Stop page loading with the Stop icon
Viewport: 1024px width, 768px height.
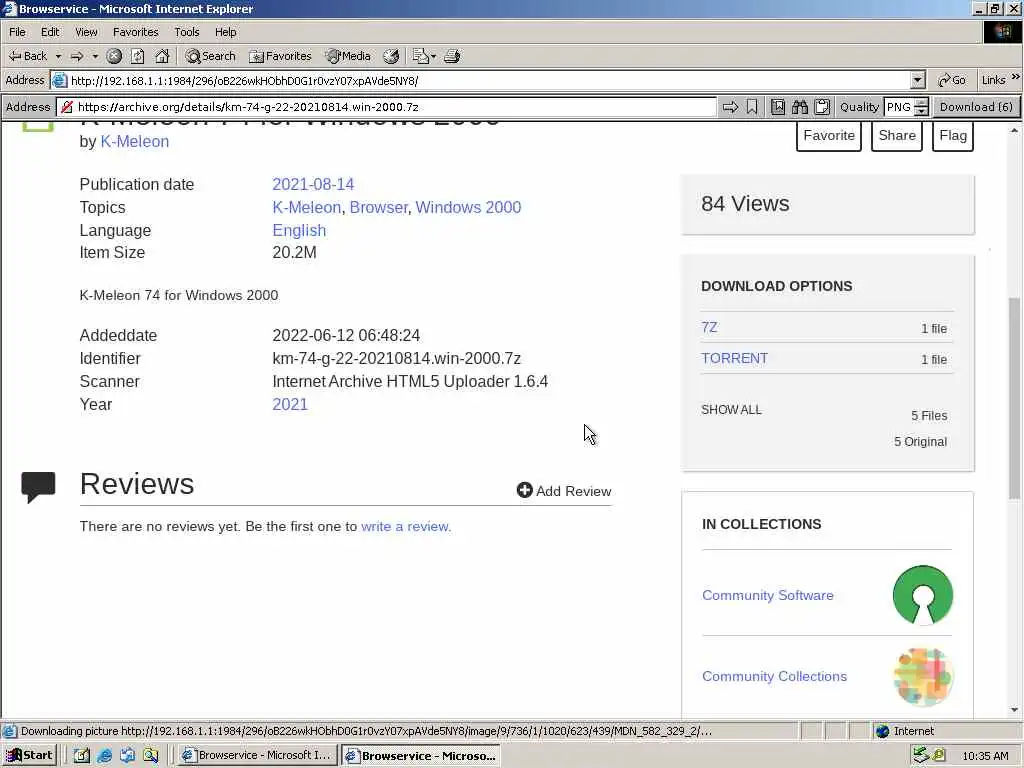tap(114, 56)
